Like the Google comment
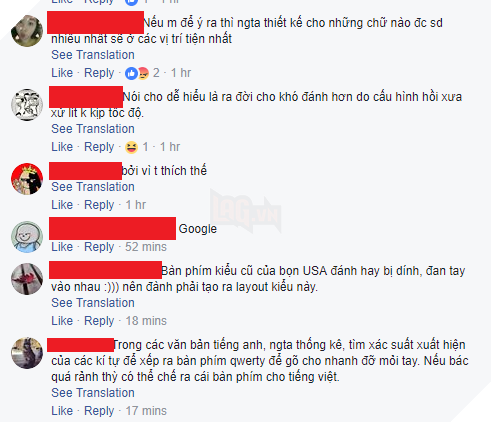 click(62, 247)
